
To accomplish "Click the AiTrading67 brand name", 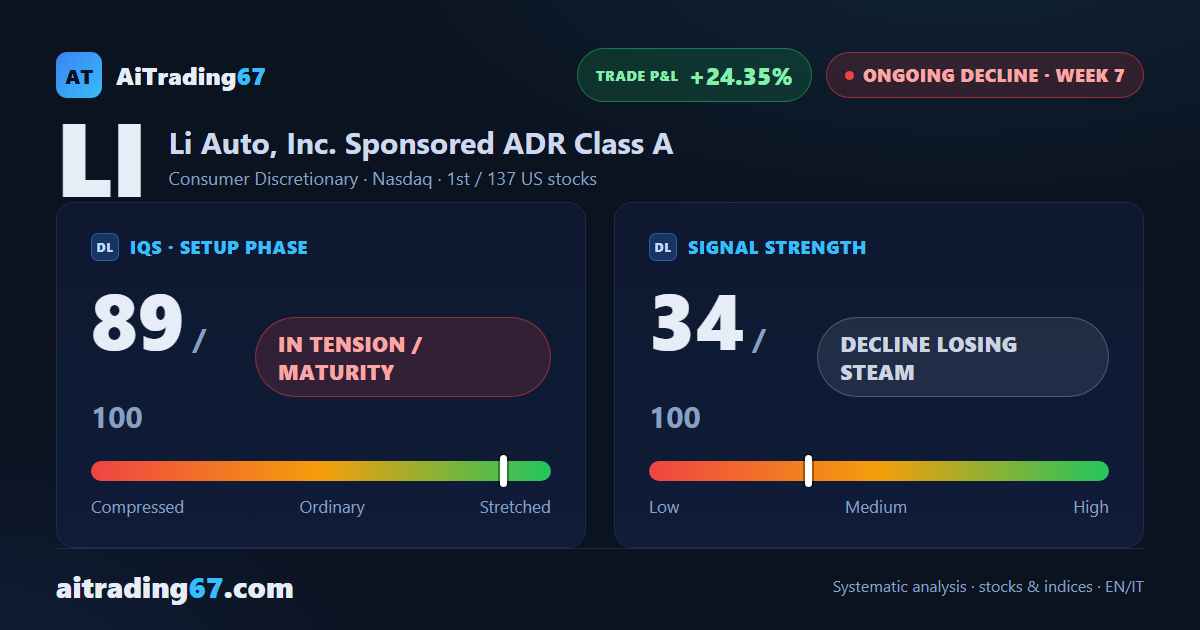I will 191,76.
